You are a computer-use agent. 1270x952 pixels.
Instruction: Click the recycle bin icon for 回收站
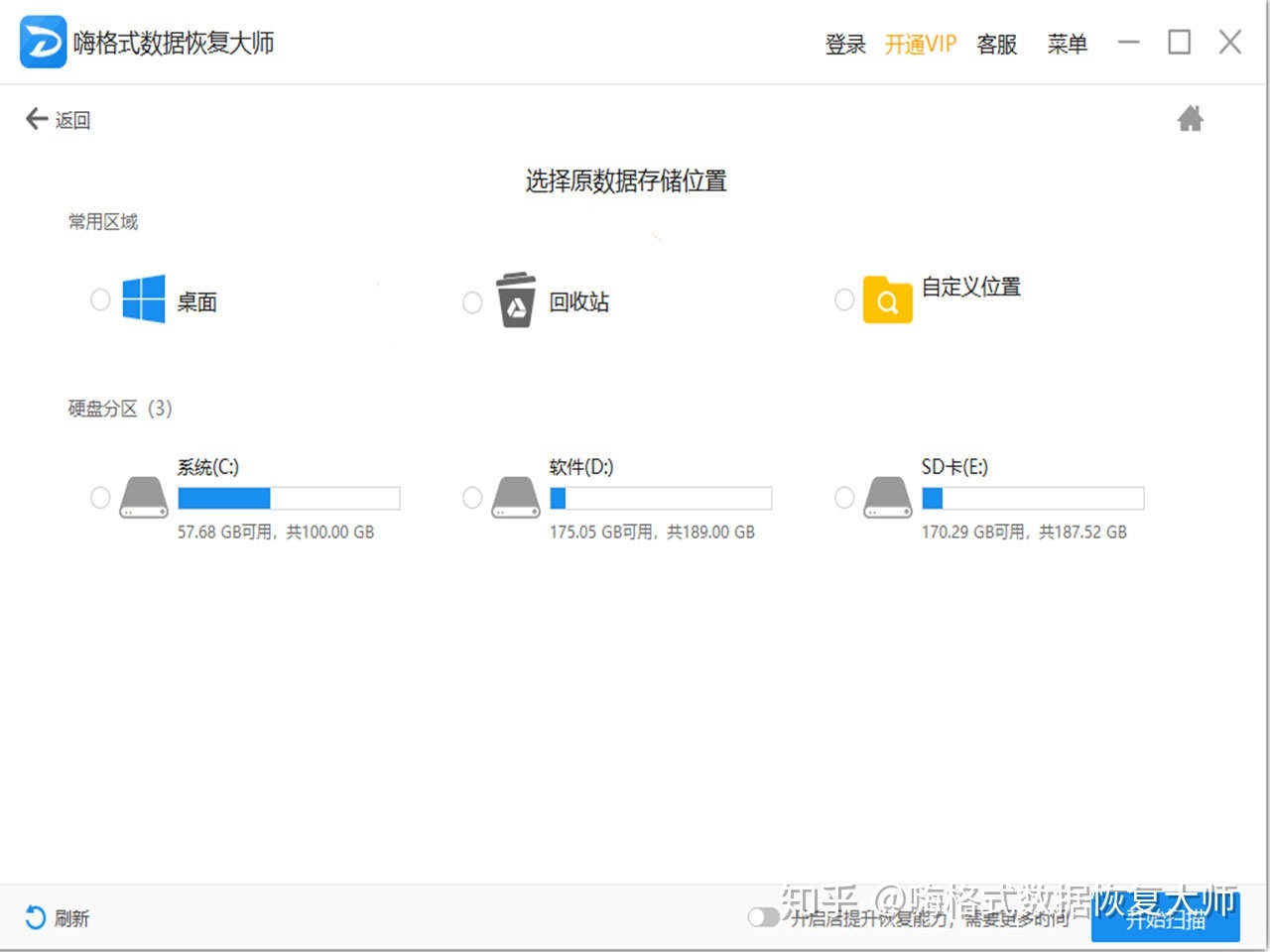(515, 299)
